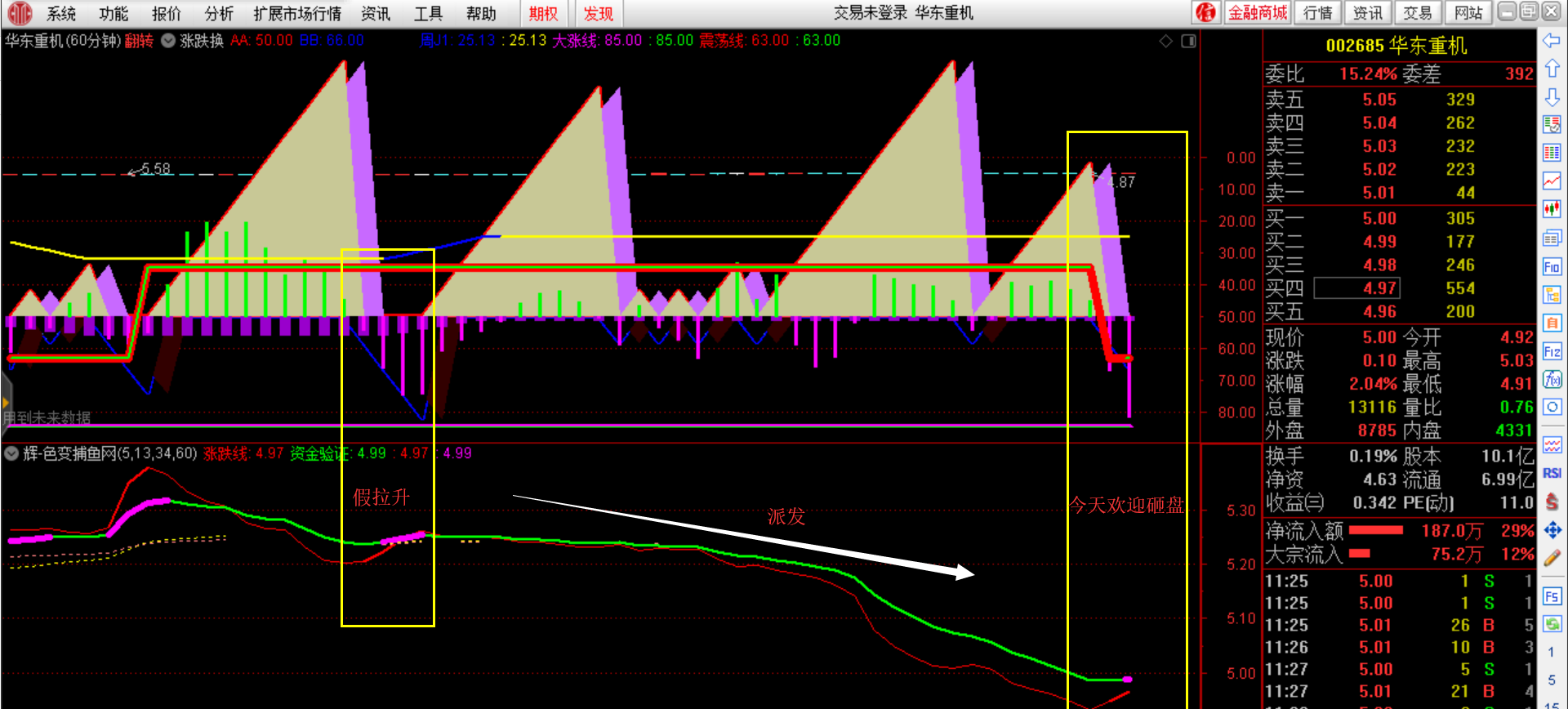Toggle the round button before 辉-色变捕鱼网
This screenshot has width=1568, height=709.
tap(11, 453)
